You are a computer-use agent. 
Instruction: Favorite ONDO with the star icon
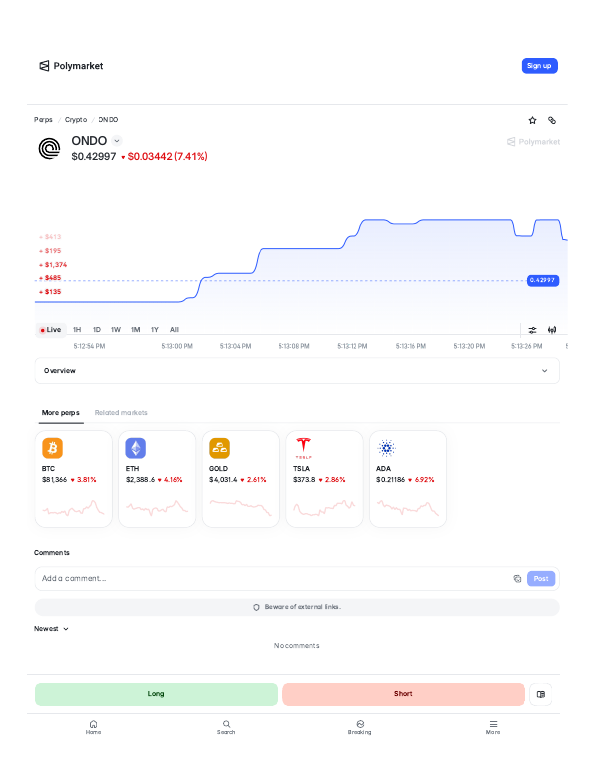532,120
